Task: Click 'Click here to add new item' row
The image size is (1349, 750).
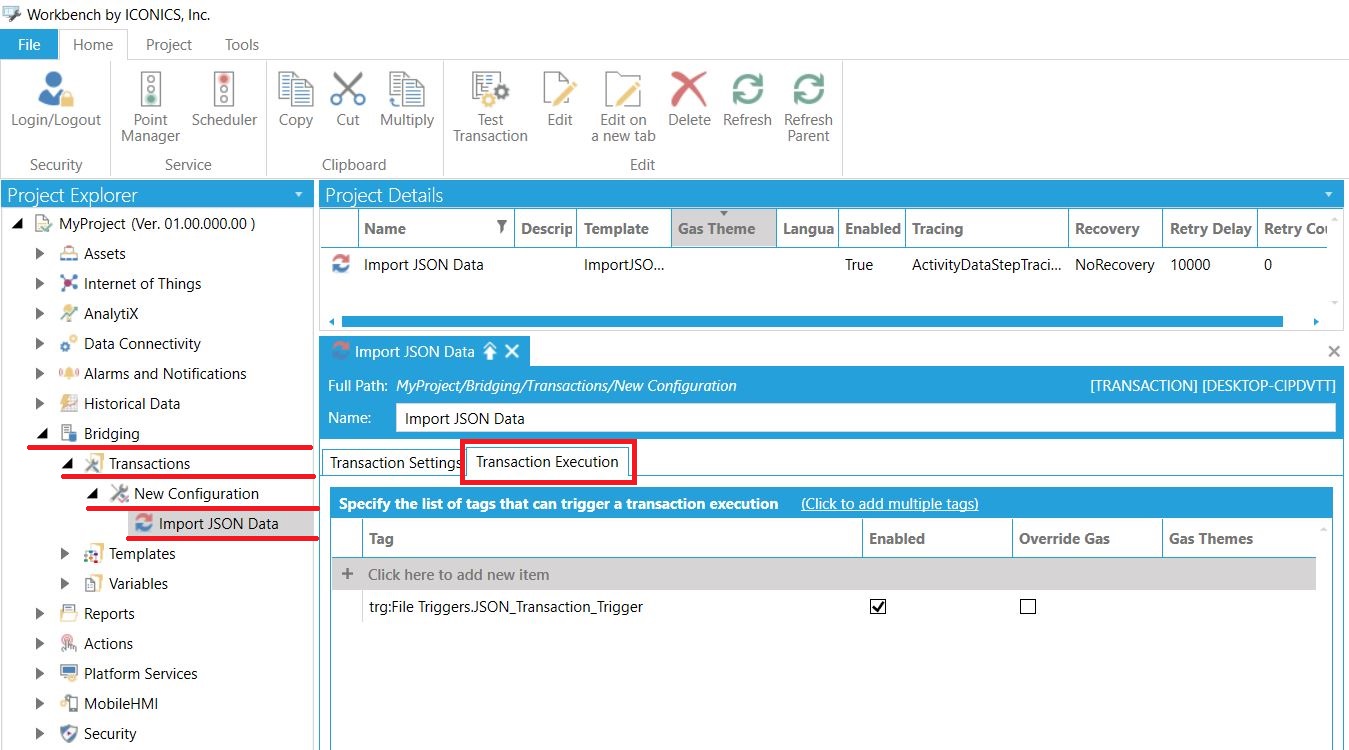Action: coord(823,574)
